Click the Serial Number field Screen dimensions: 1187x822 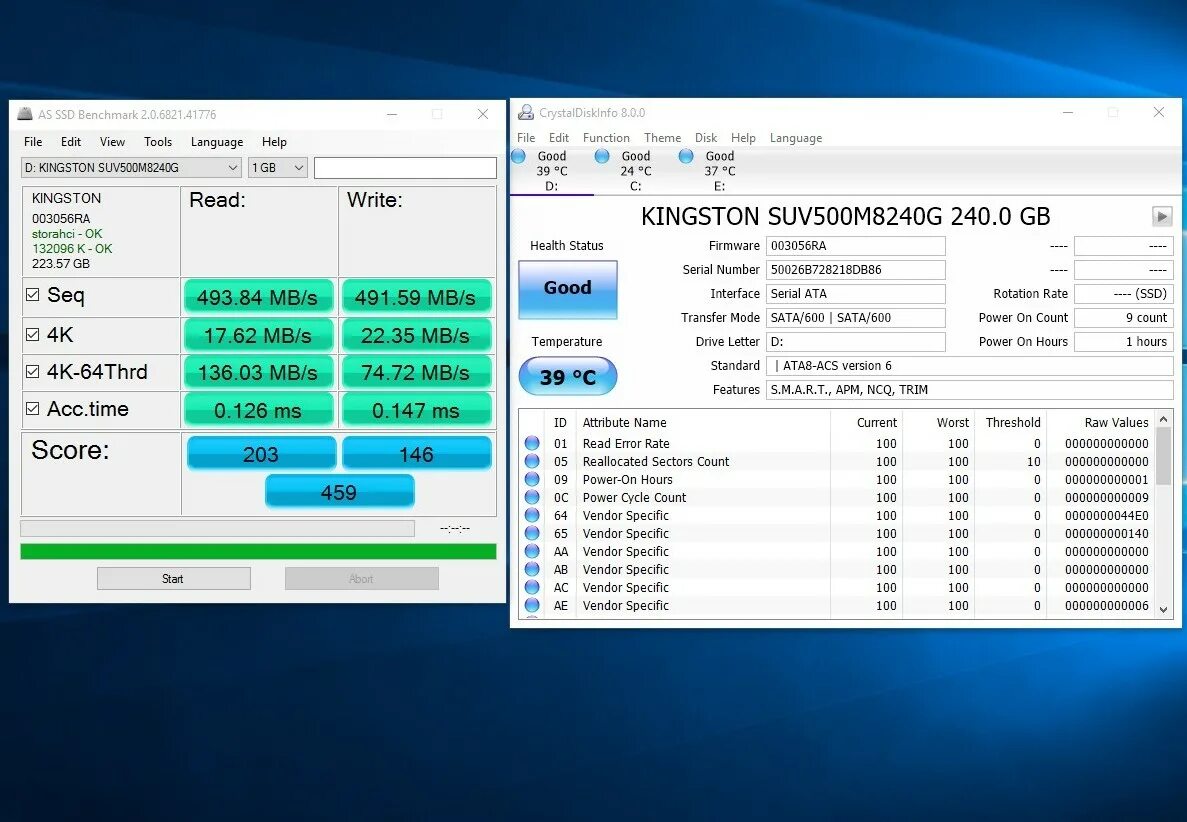(855, 269)
